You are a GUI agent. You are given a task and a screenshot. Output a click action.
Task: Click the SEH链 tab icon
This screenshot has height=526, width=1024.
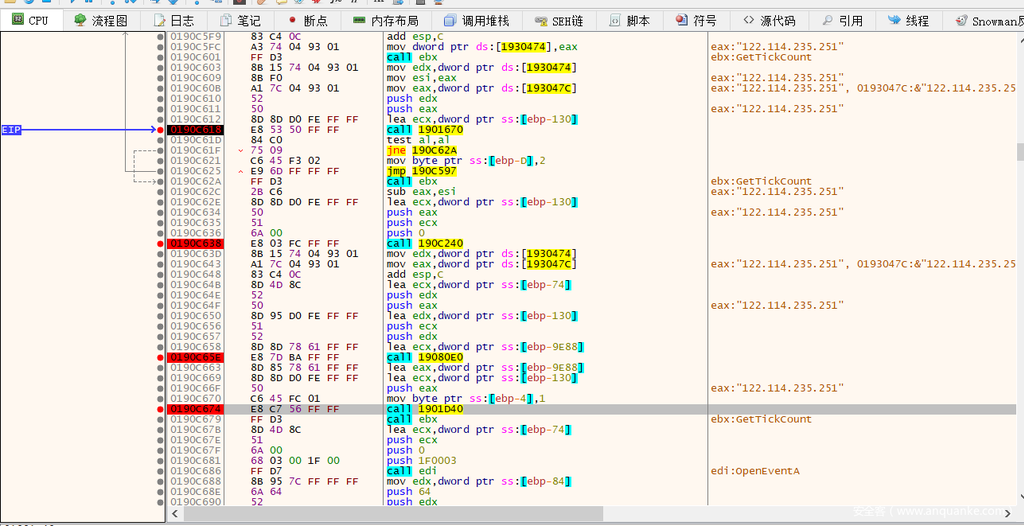(541, 20)
